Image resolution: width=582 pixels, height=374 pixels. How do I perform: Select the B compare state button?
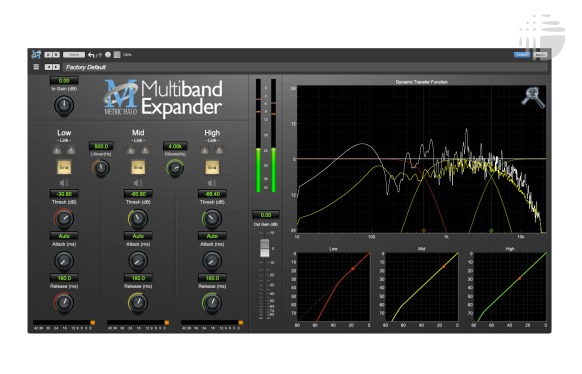pyautogui.click(x=56, y=55)
